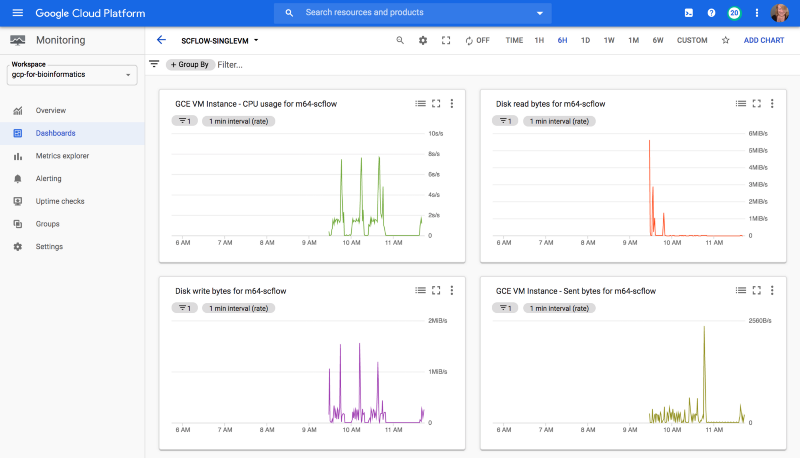This screenshot has width=800, height=458.
Task: Open Overview in Monitoring sidebar
Action: (72, 110)
